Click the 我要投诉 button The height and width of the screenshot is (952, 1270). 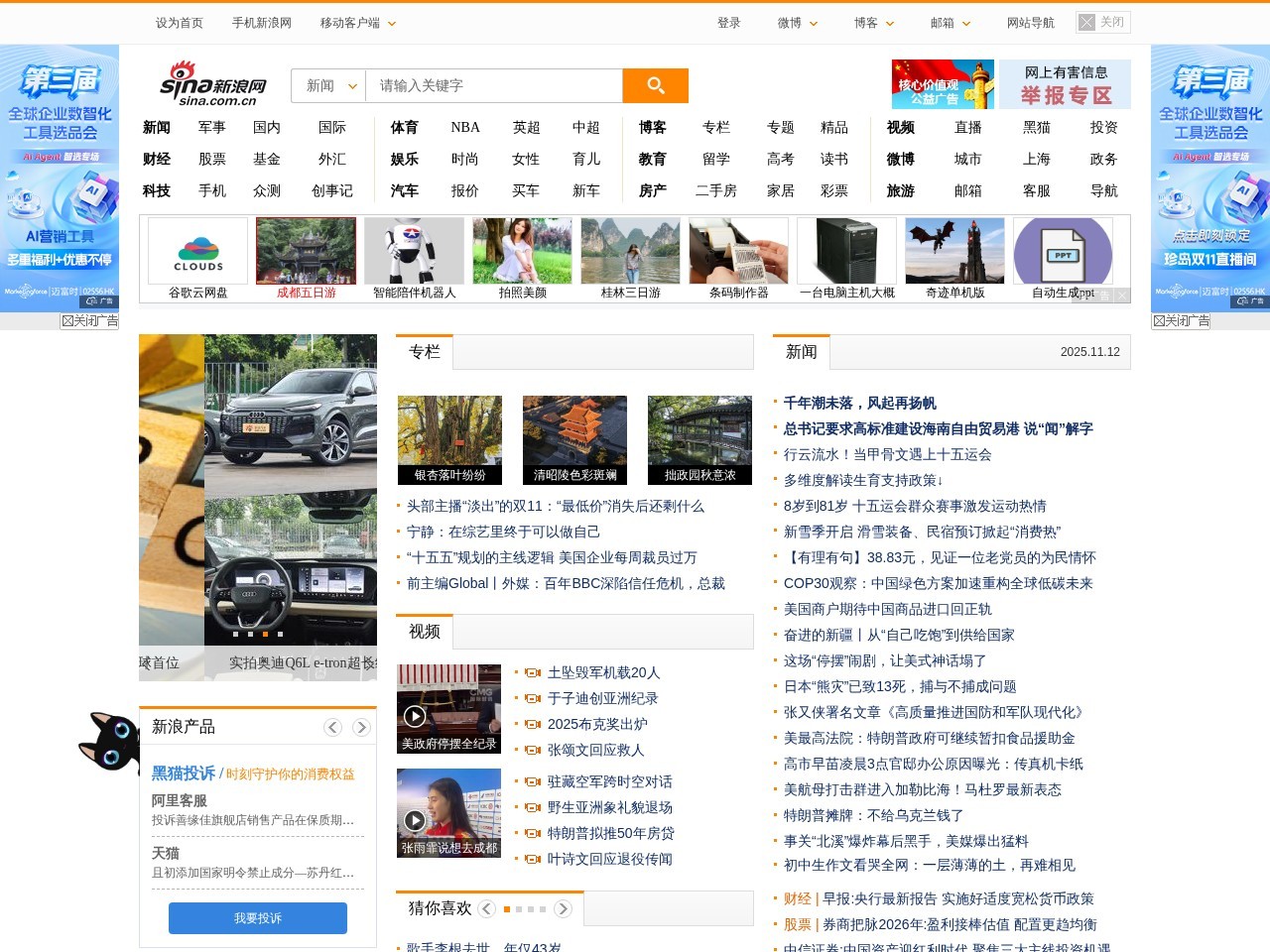(x=257, y=917)
